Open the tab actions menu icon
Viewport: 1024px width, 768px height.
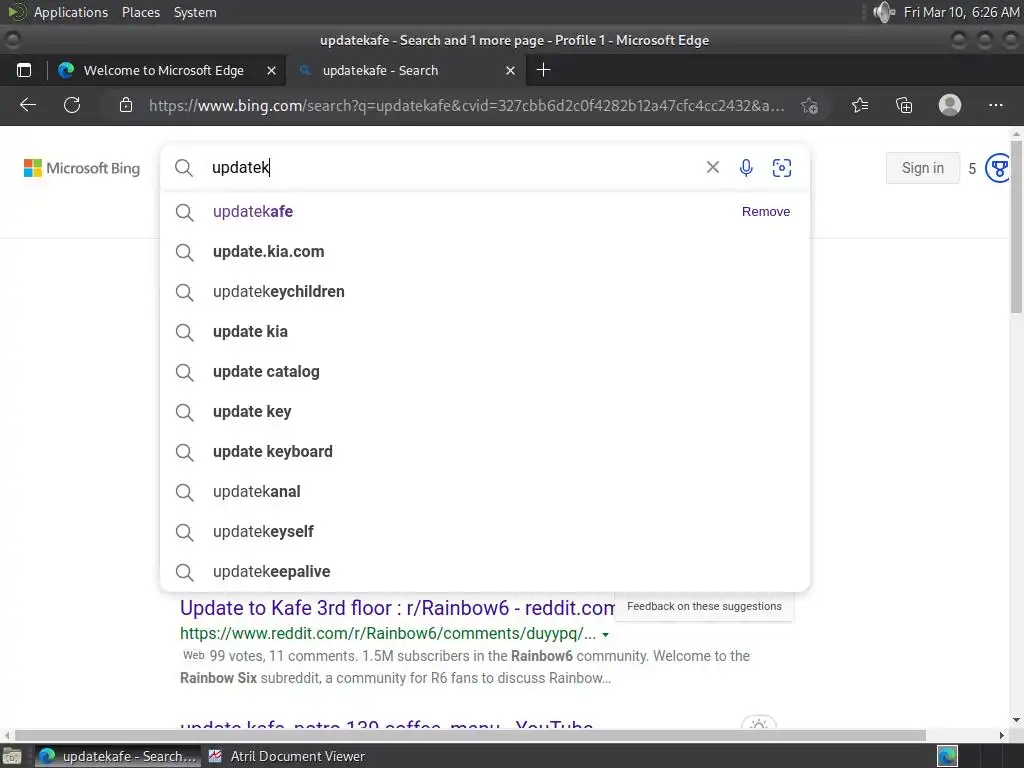[24, 70]
